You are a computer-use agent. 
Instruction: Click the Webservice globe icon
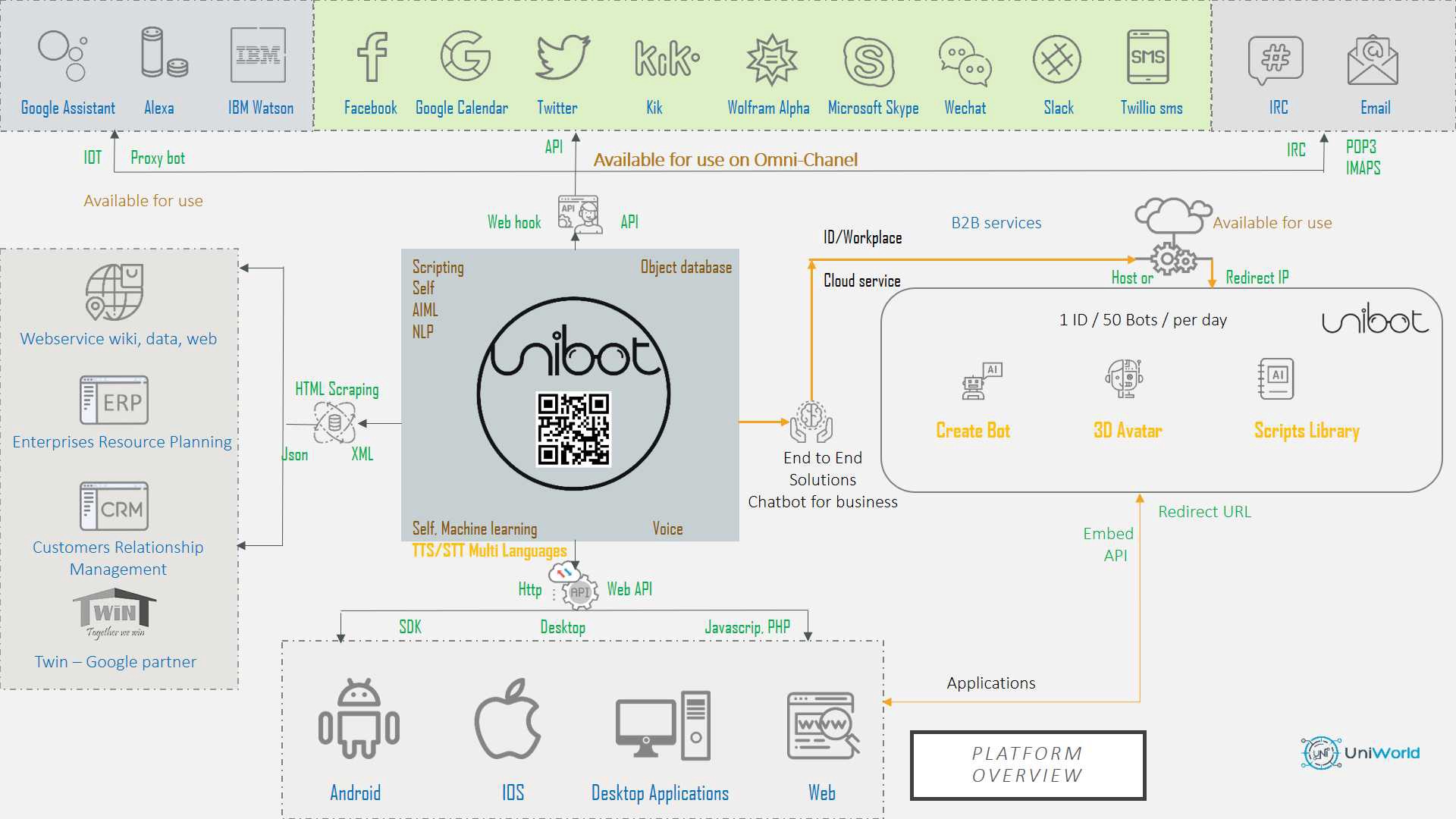[x=115, y=292]
